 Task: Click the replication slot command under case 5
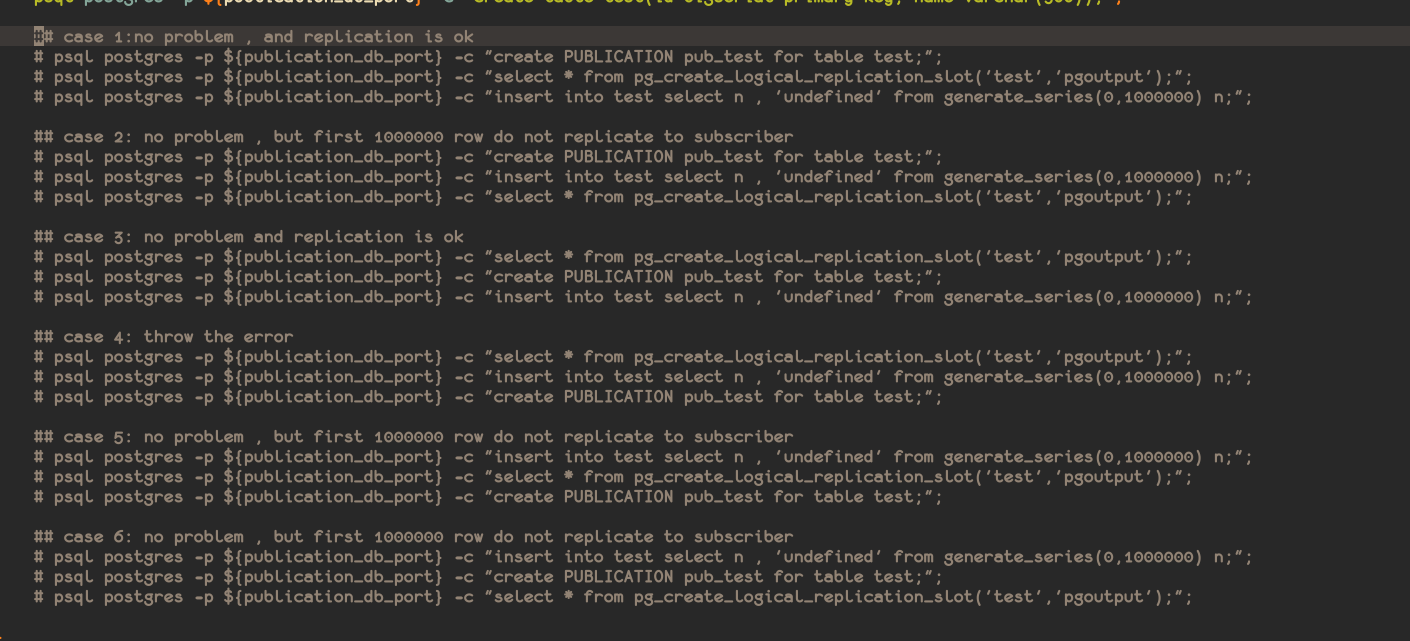coord(613,477)
